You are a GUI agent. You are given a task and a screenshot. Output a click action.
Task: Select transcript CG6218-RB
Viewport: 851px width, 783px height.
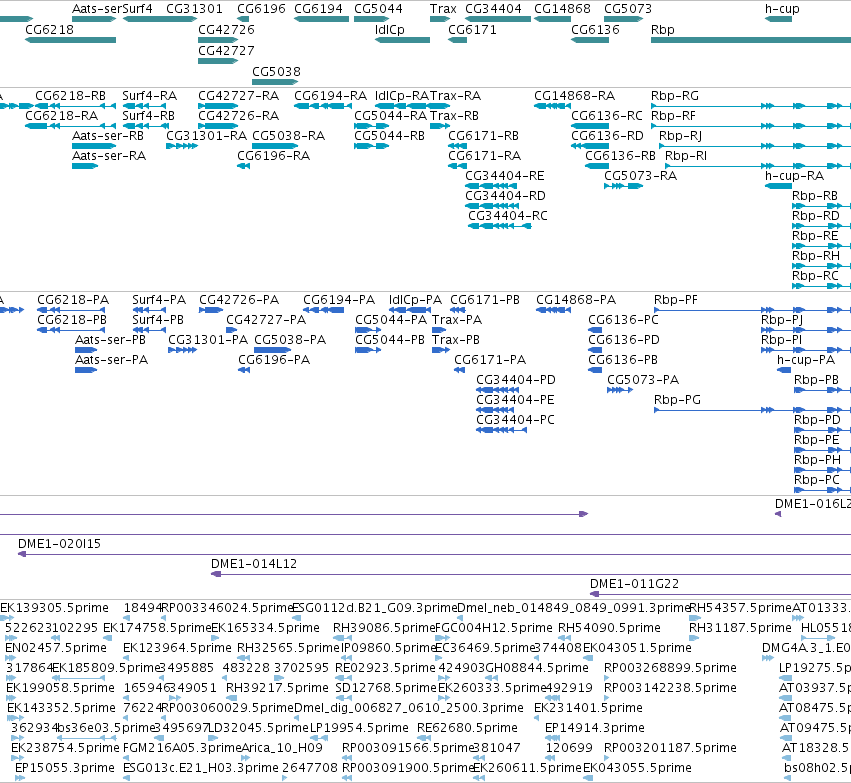(x=75, y=106)
